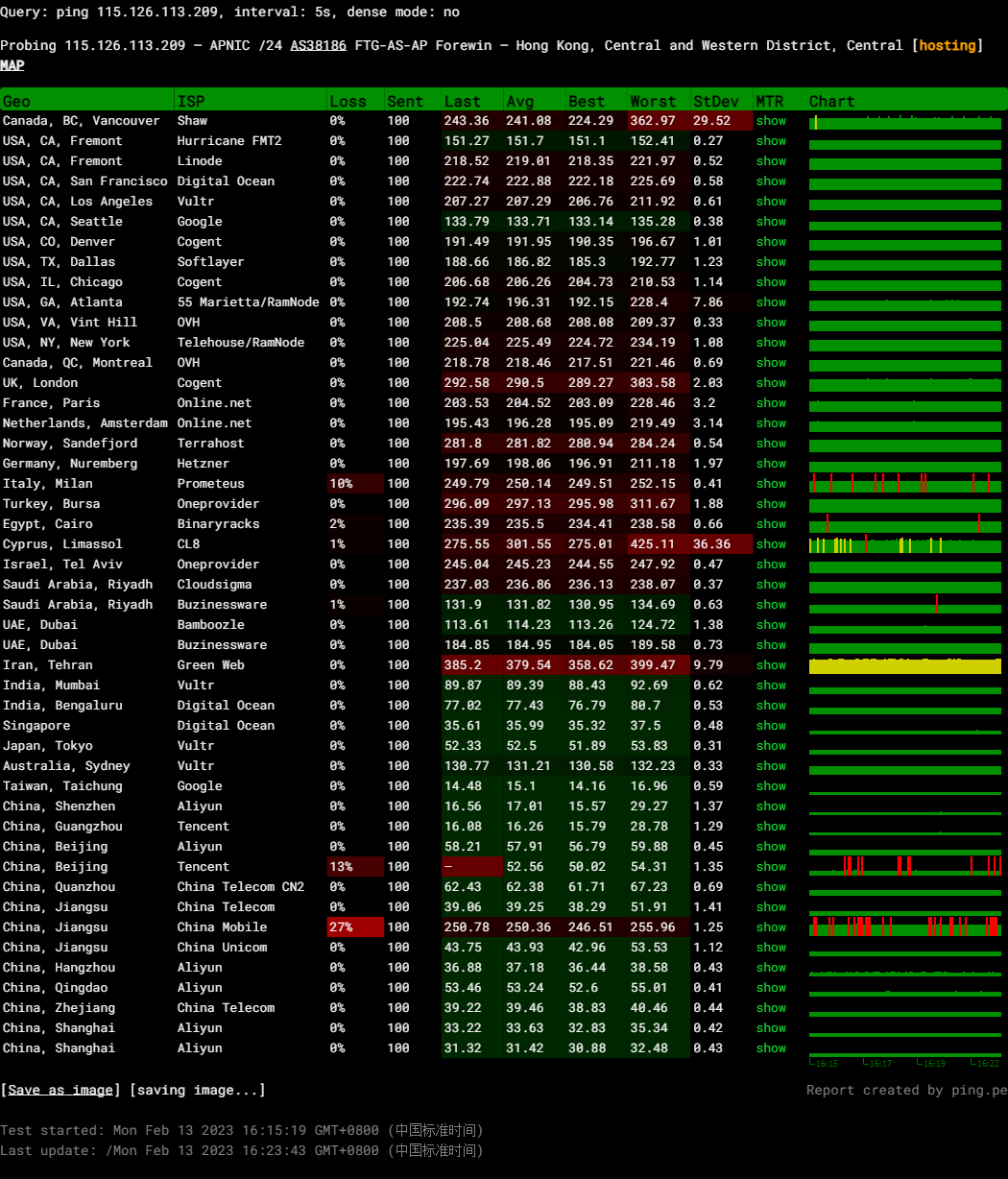
Task: Click the Cyprus, Limassol latency chart
Action: 904,544
